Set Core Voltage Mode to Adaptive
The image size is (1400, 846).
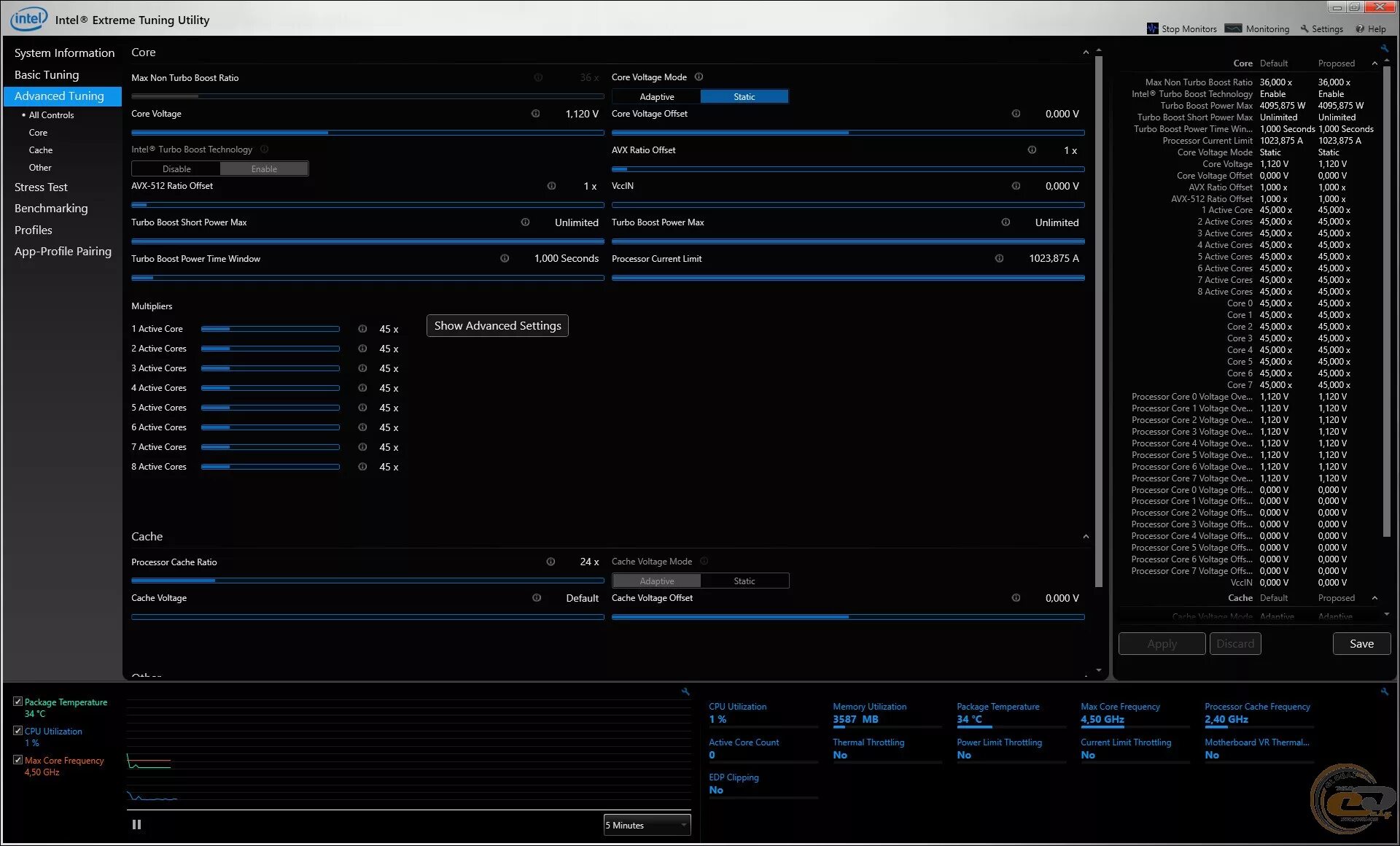tap(656, 97)
